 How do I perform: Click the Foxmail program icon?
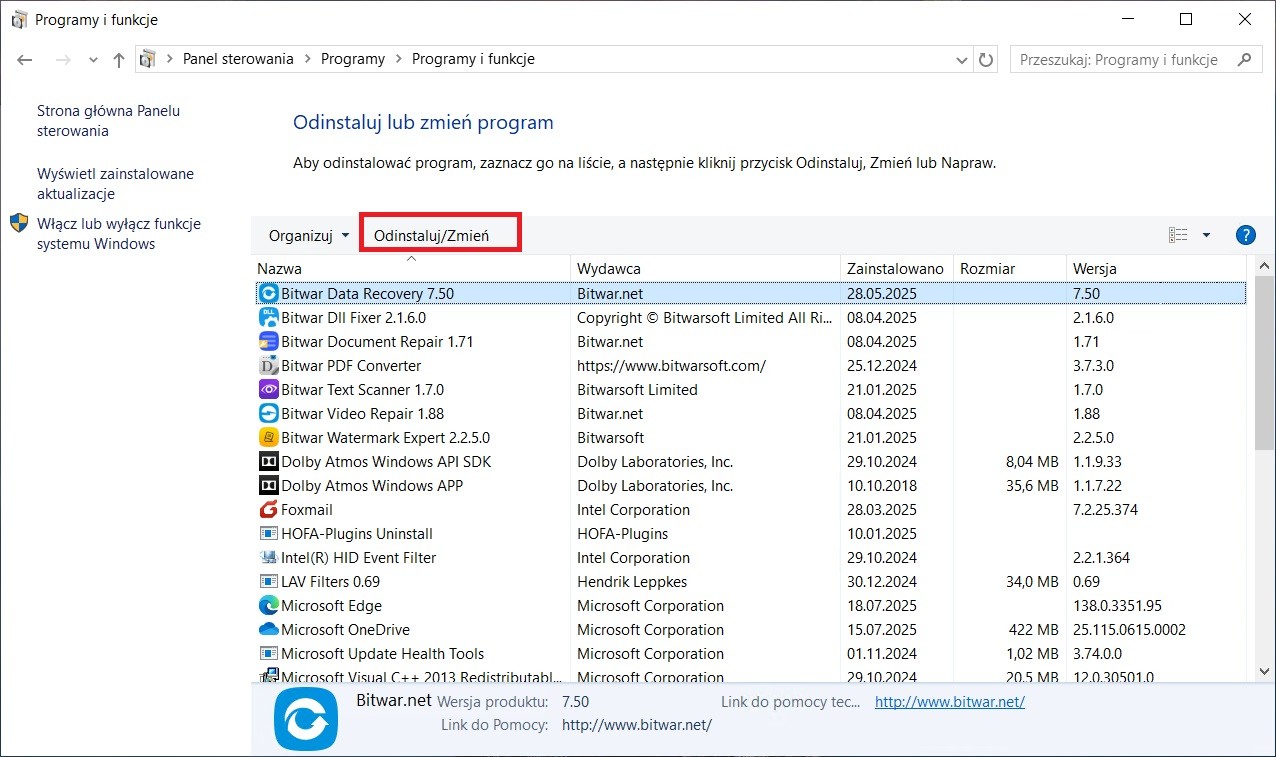point(268,509)
